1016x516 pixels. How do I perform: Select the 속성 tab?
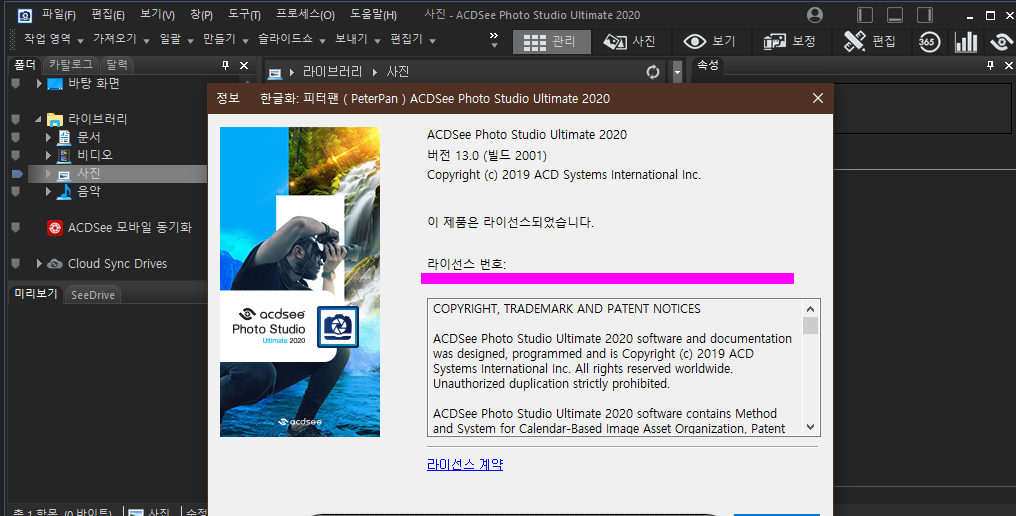708,65
